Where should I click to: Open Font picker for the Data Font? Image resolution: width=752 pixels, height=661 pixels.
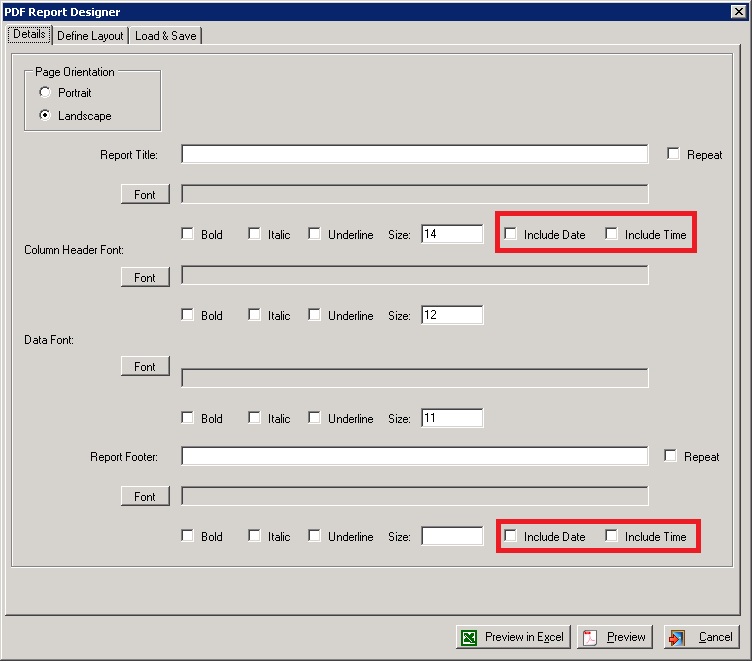[x=145, y=367]
